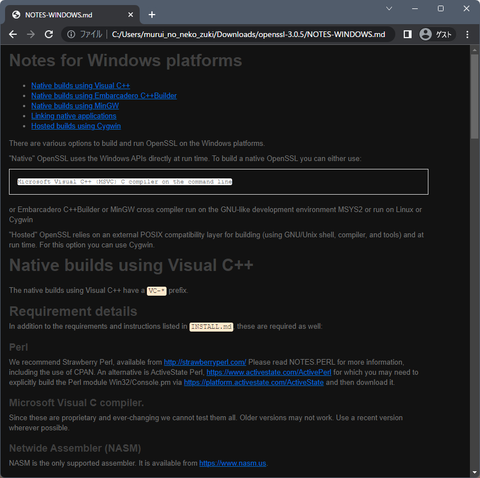Viewport: 480px width, 478px height.
Task: Click the vertical scrollbar thumb
Action: pos(474,96)
